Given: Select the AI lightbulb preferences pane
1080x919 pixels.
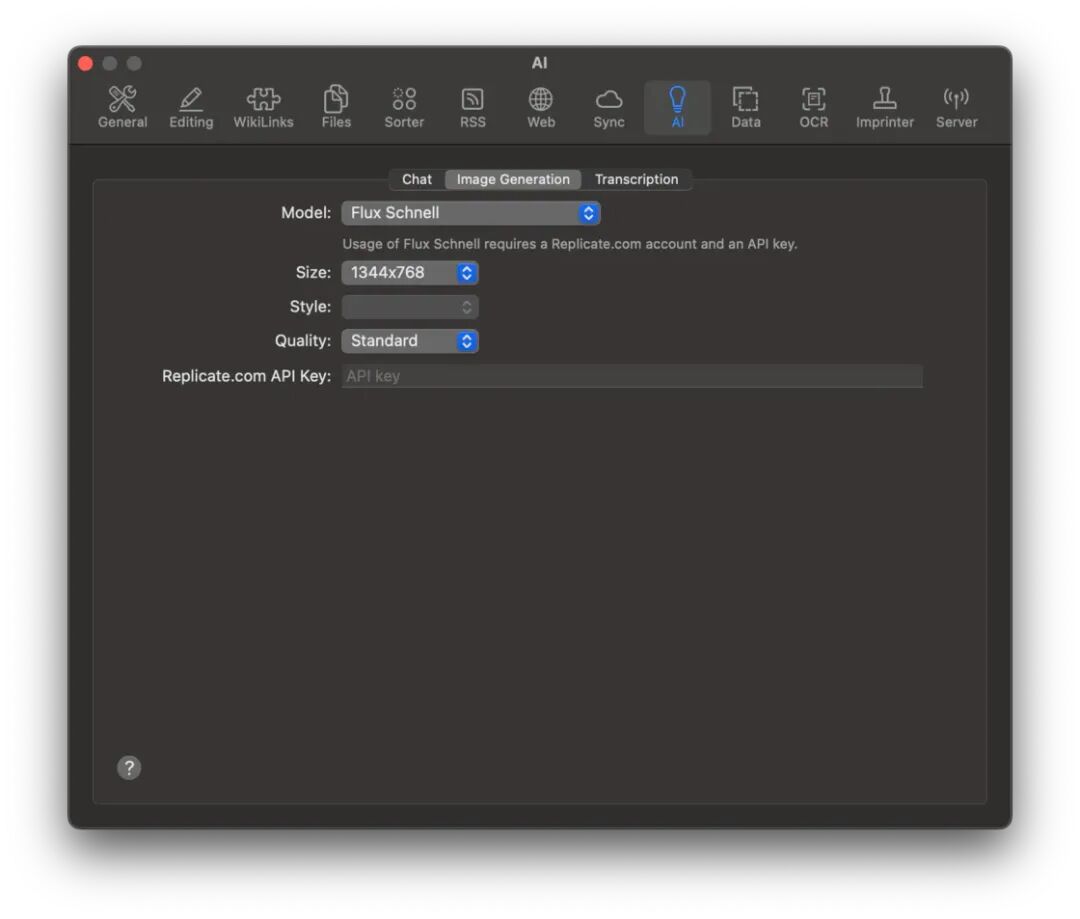Looking at the screenshot, I should click(x=677, y=107).
